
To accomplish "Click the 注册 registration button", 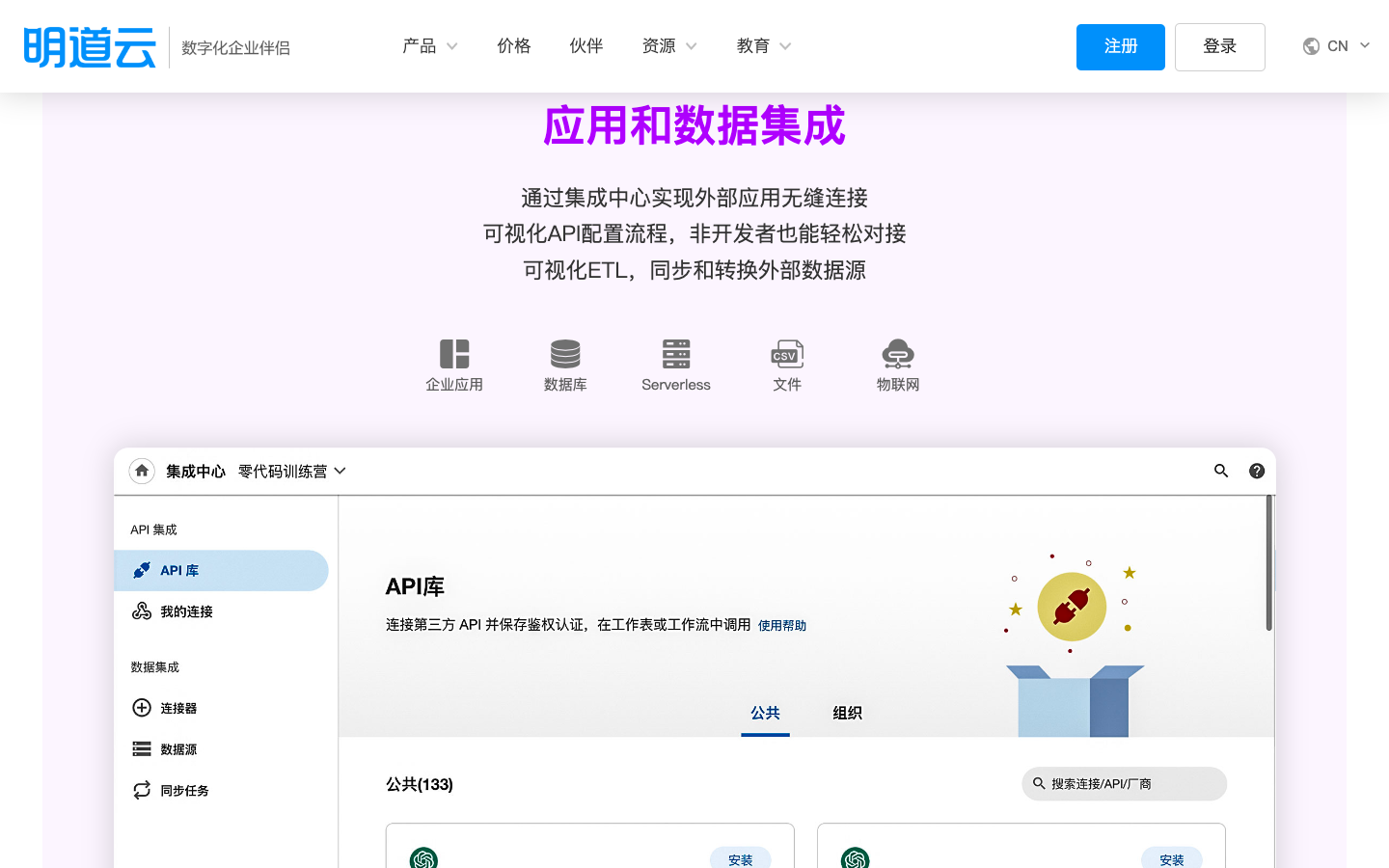I will click(x=1120, y=45).
